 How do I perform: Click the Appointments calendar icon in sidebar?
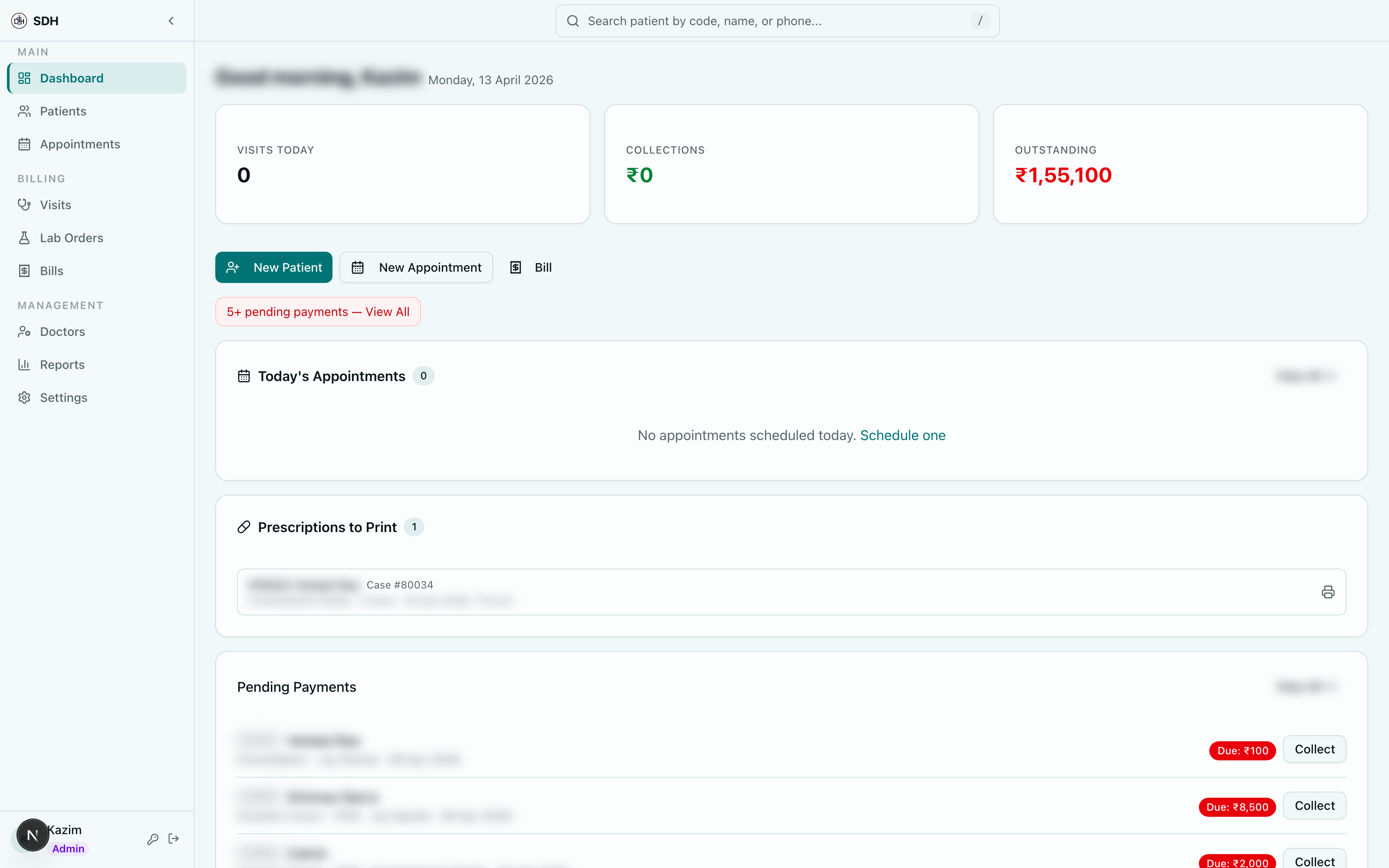tap(24, 144)
